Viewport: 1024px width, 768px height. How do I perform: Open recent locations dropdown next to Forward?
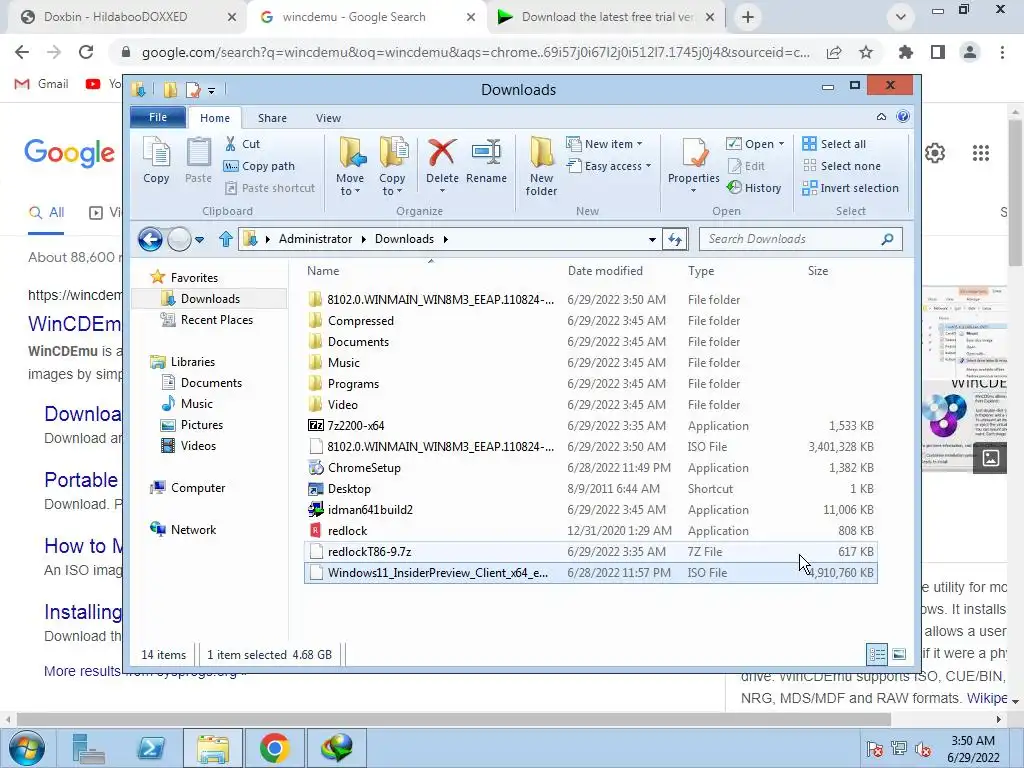click(x=200, y=240)
